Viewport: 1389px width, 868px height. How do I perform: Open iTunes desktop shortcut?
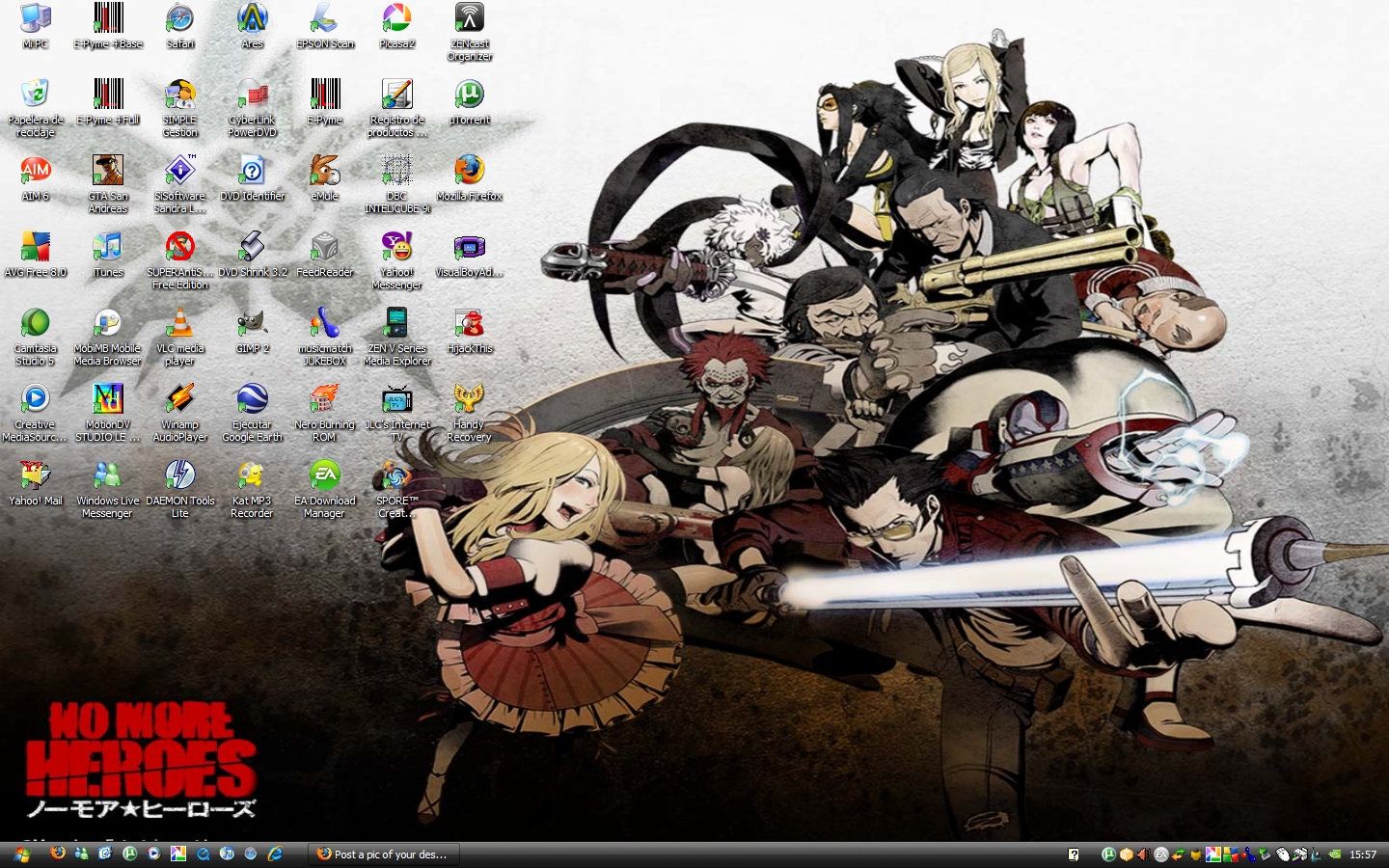108,255
